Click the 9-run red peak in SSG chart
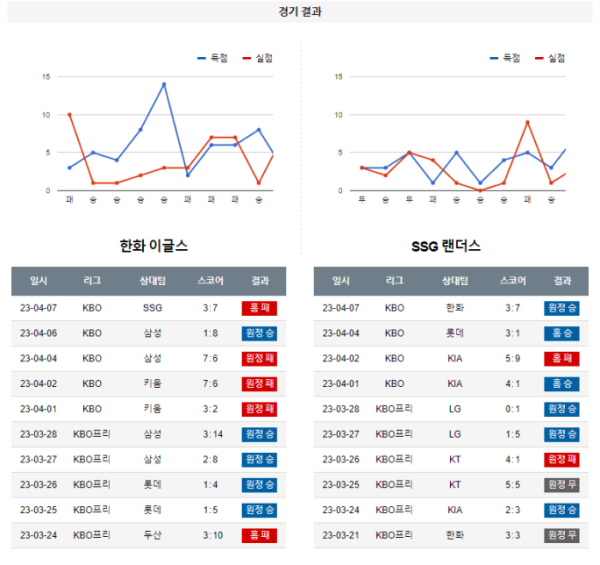The image size is (600, 565). (527, 122)
